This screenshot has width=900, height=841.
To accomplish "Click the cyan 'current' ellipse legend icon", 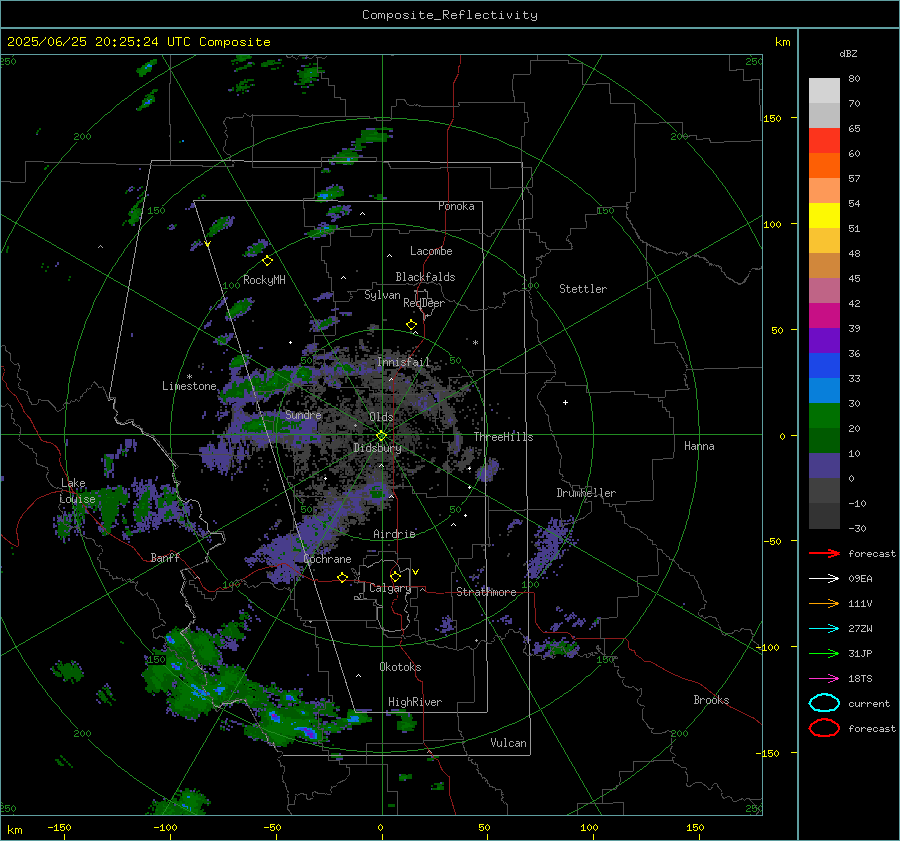I will click(x=824, y=703).
